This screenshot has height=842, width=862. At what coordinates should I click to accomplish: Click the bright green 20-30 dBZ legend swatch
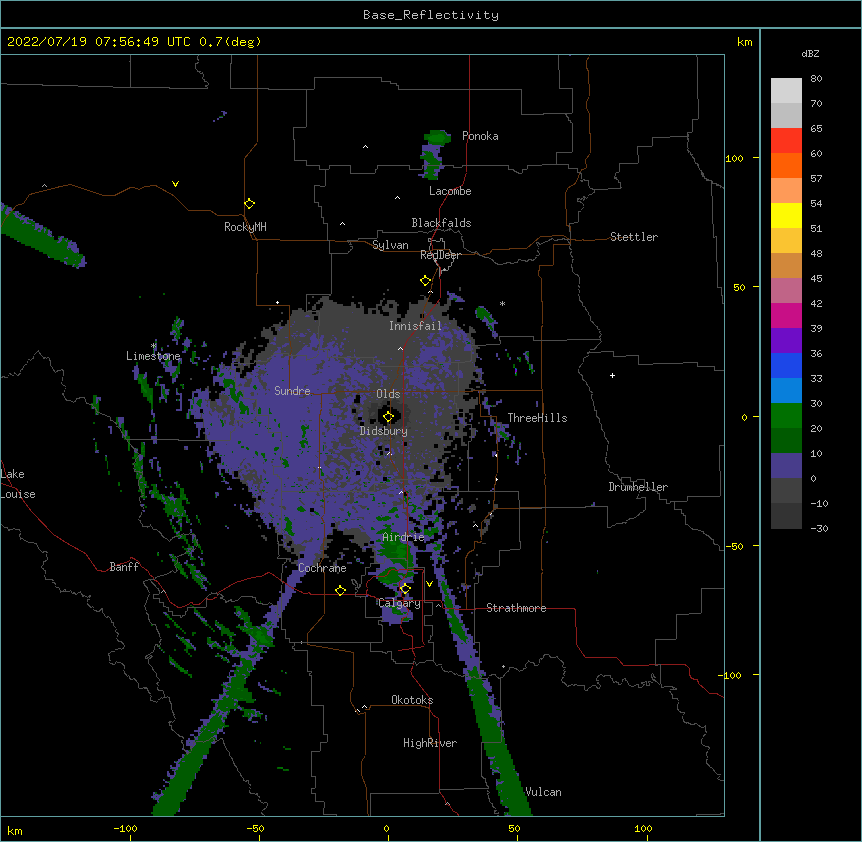pyautogui.click(x=786, y=416)
